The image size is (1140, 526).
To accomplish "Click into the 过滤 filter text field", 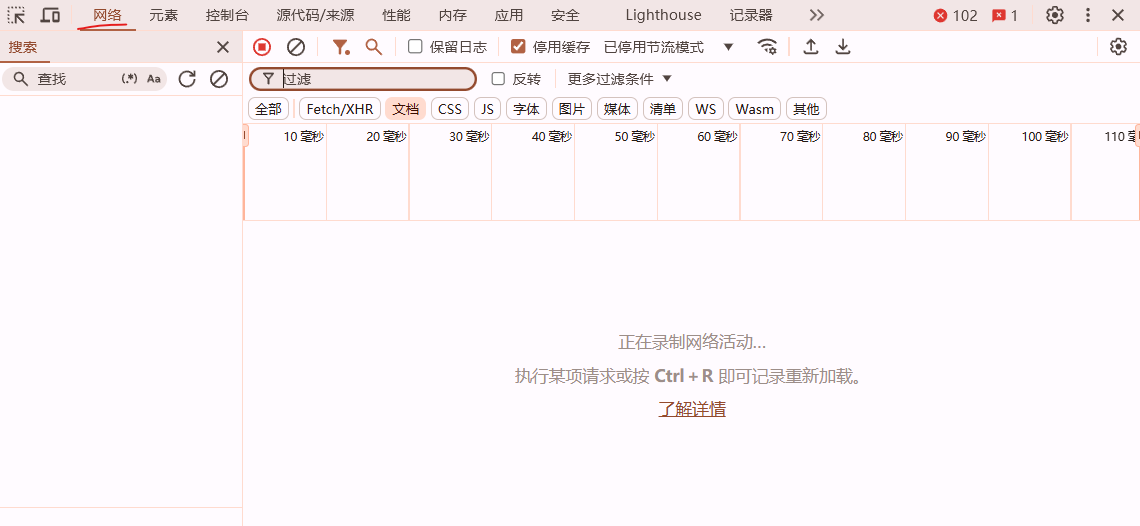I will coord(375,79).
